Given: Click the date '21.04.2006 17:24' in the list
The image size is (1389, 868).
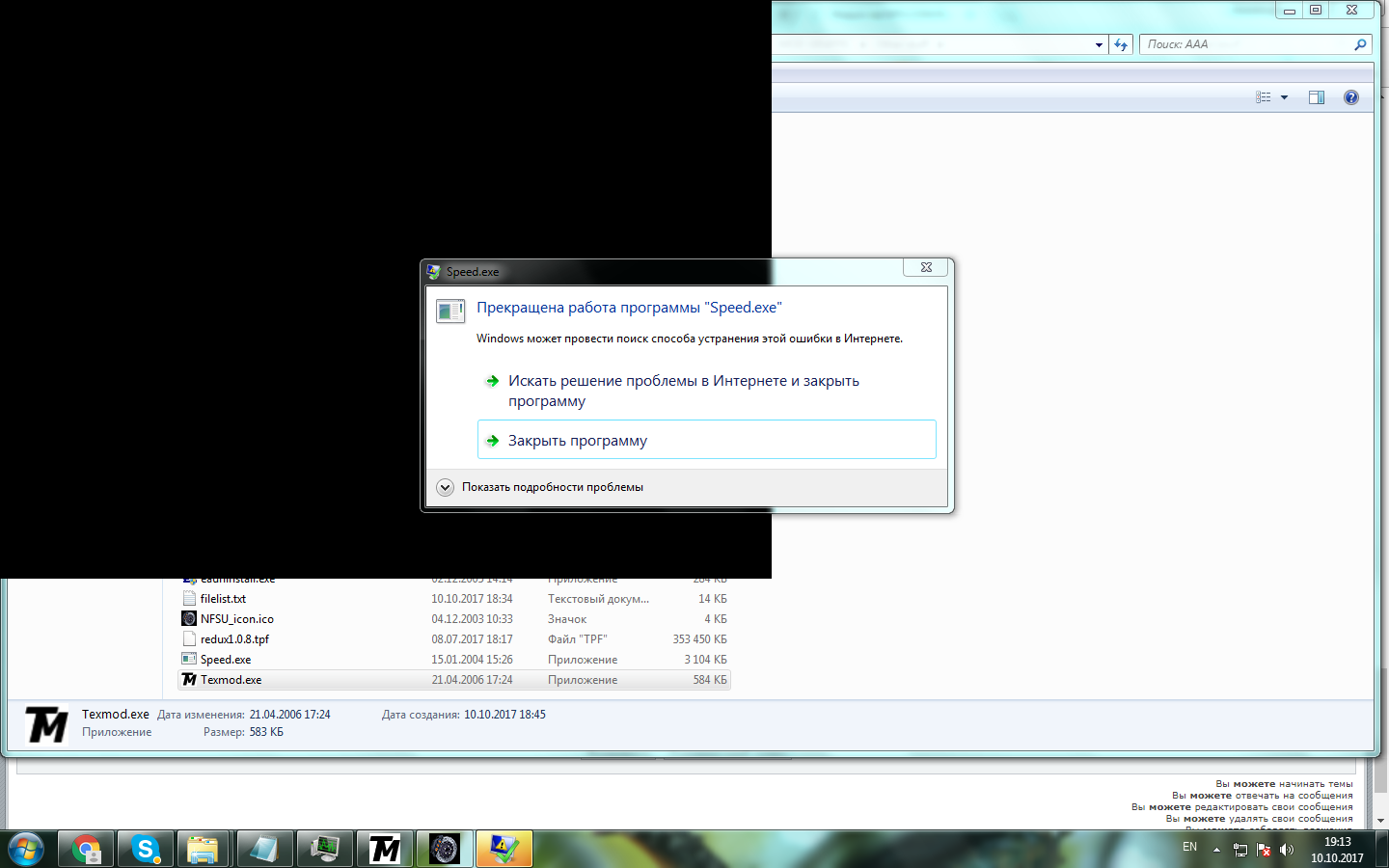Looking at the screenshot, I should pos(472,680).
